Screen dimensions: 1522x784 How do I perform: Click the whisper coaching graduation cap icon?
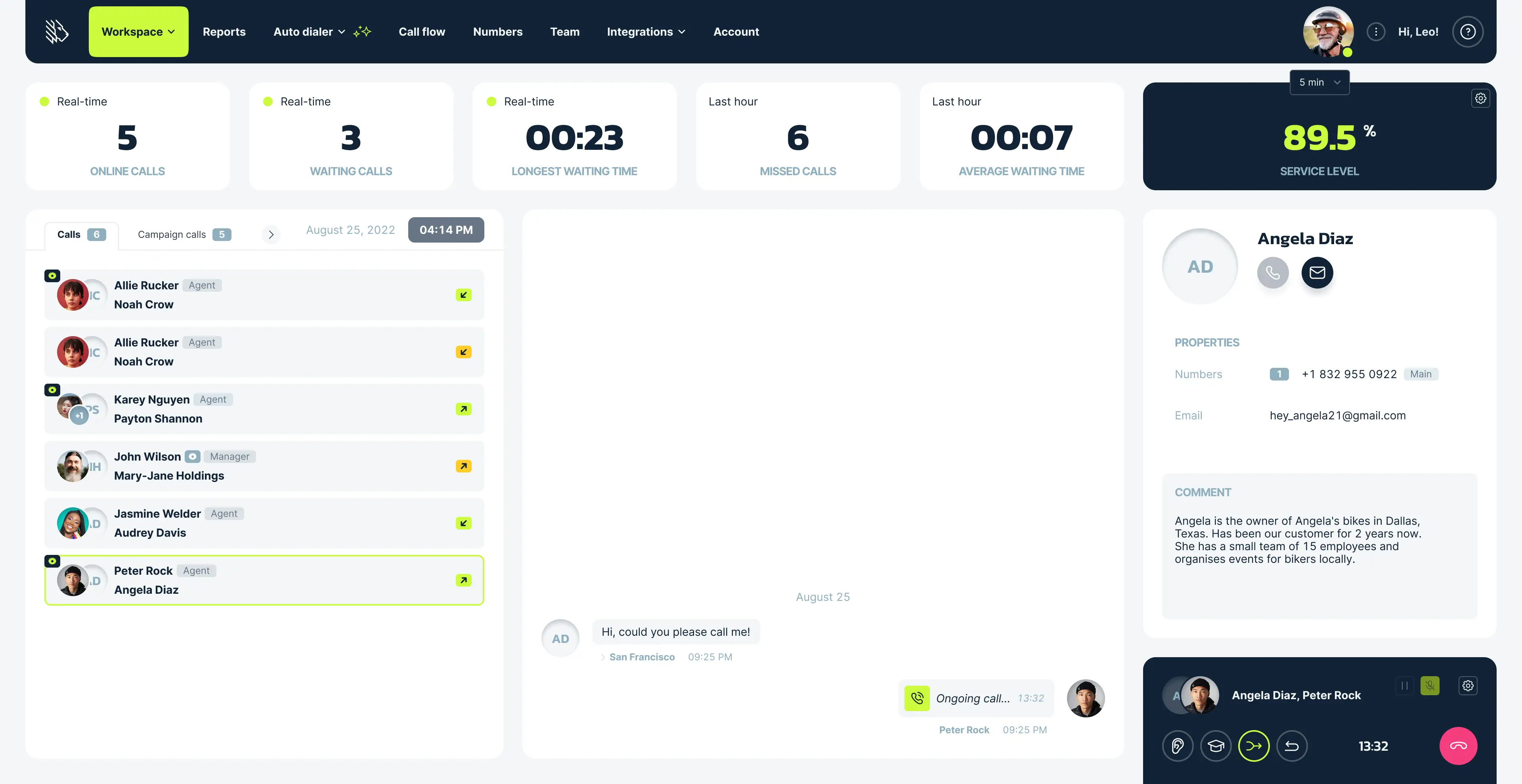tap(1216, 746)
